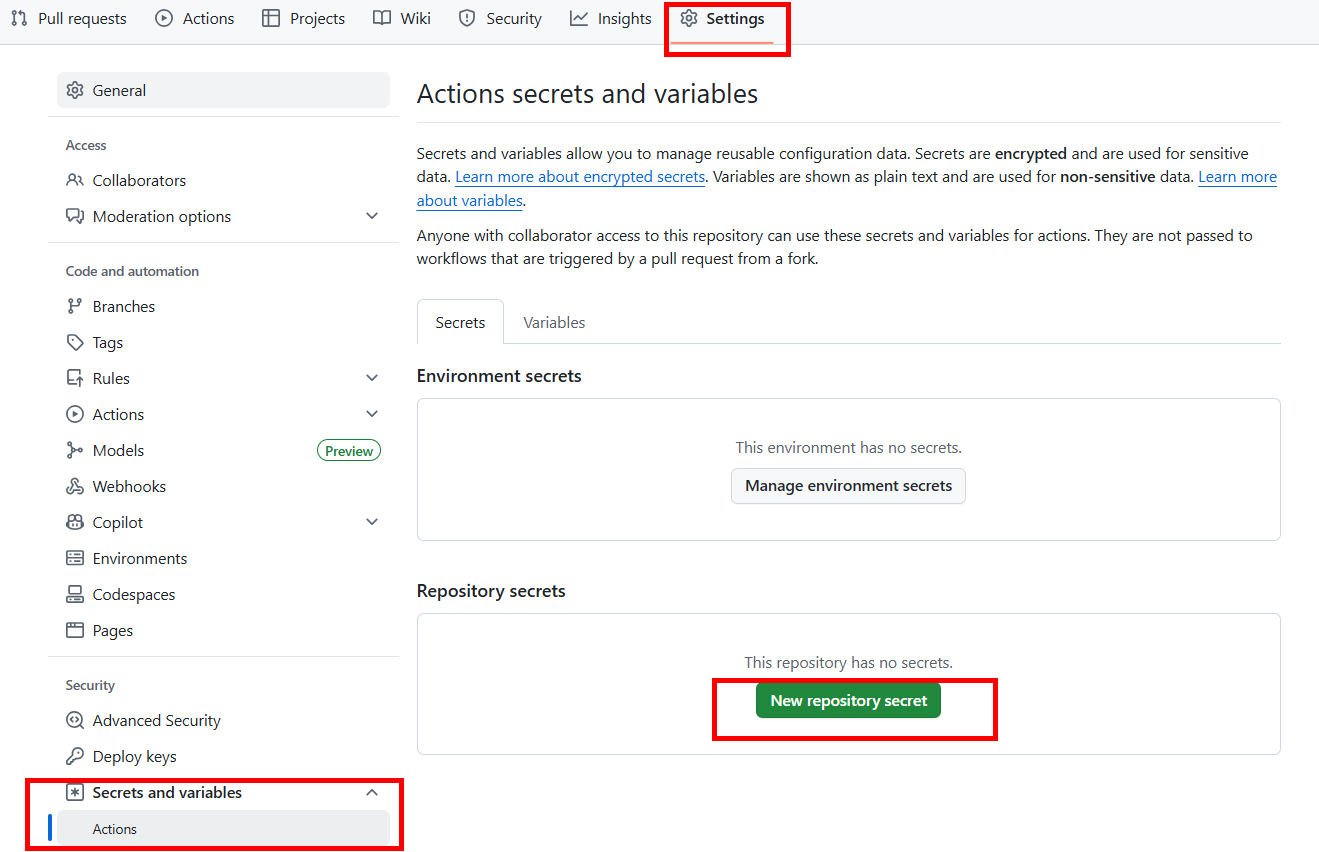
Task: Switch to the Variables tab
Action: 554,322
